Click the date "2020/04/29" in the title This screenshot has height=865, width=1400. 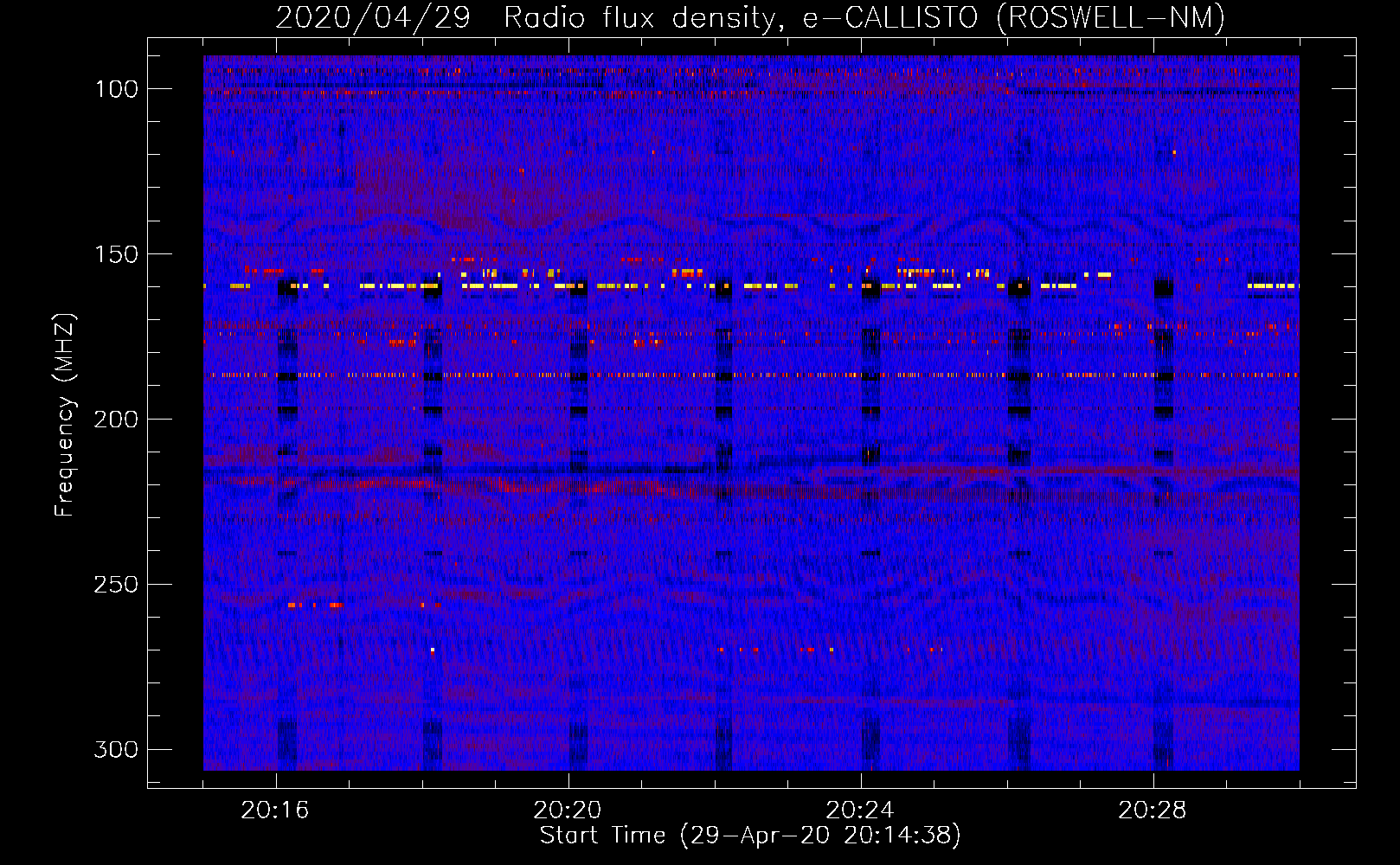coord(373,17)
